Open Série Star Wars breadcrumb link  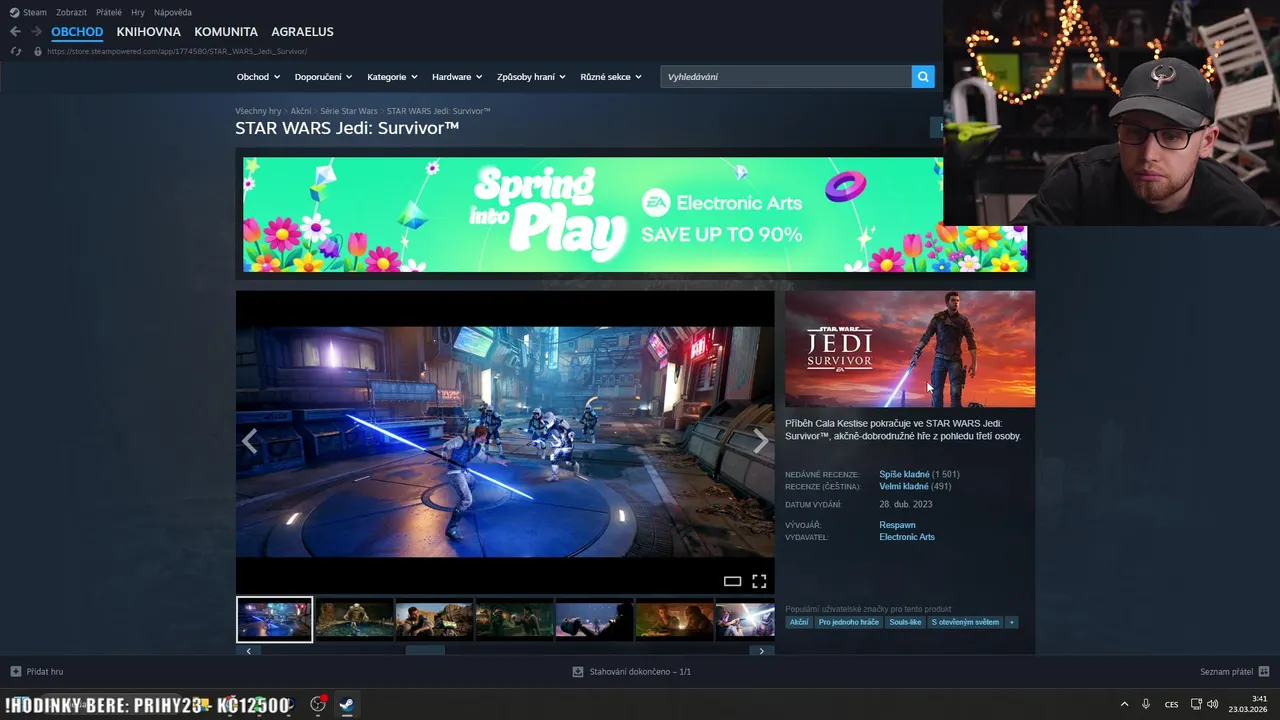click(x=349, y=111)
